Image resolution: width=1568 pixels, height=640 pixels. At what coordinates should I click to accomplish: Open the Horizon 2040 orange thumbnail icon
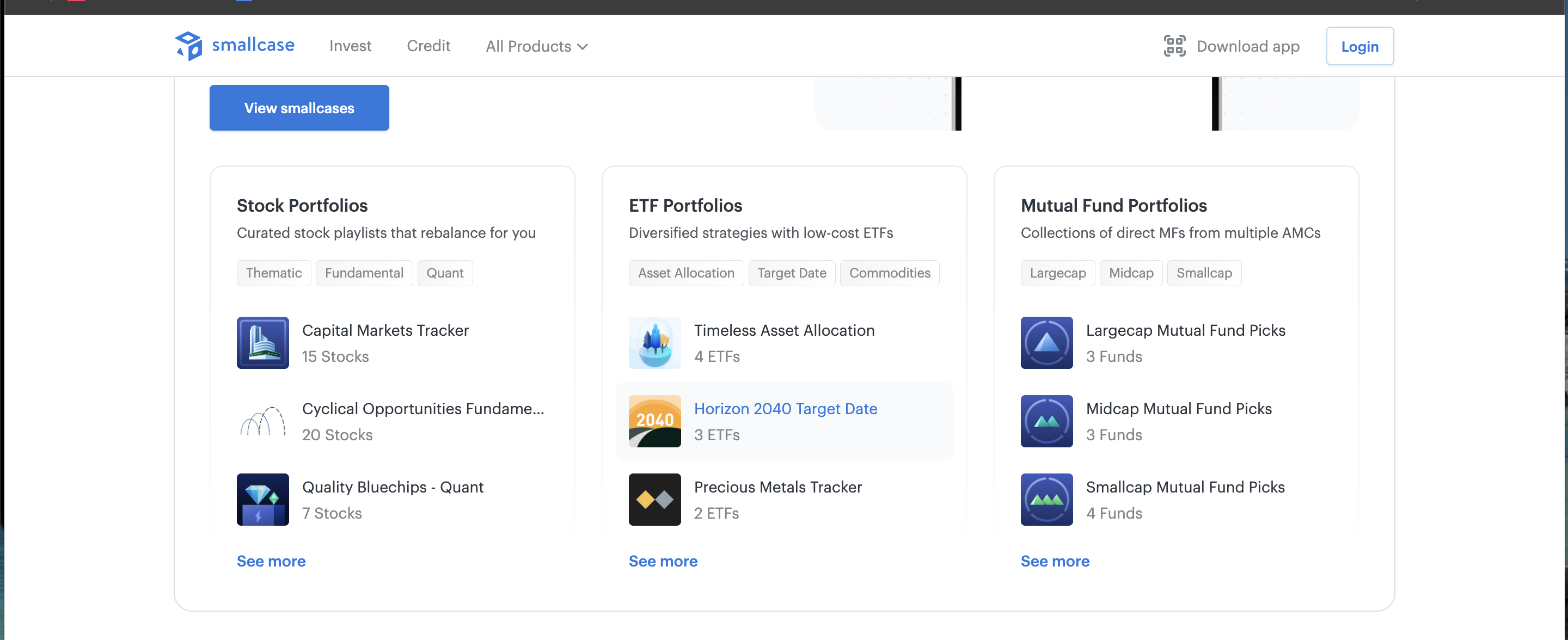coord(654,421)
